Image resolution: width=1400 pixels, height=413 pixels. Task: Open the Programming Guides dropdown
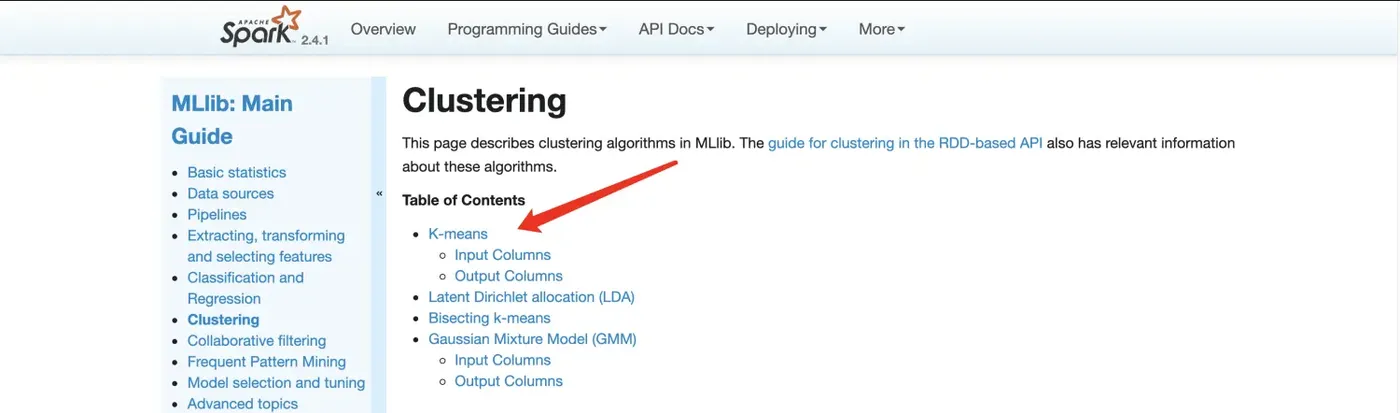pyautogui.click(x=527, y=29)
